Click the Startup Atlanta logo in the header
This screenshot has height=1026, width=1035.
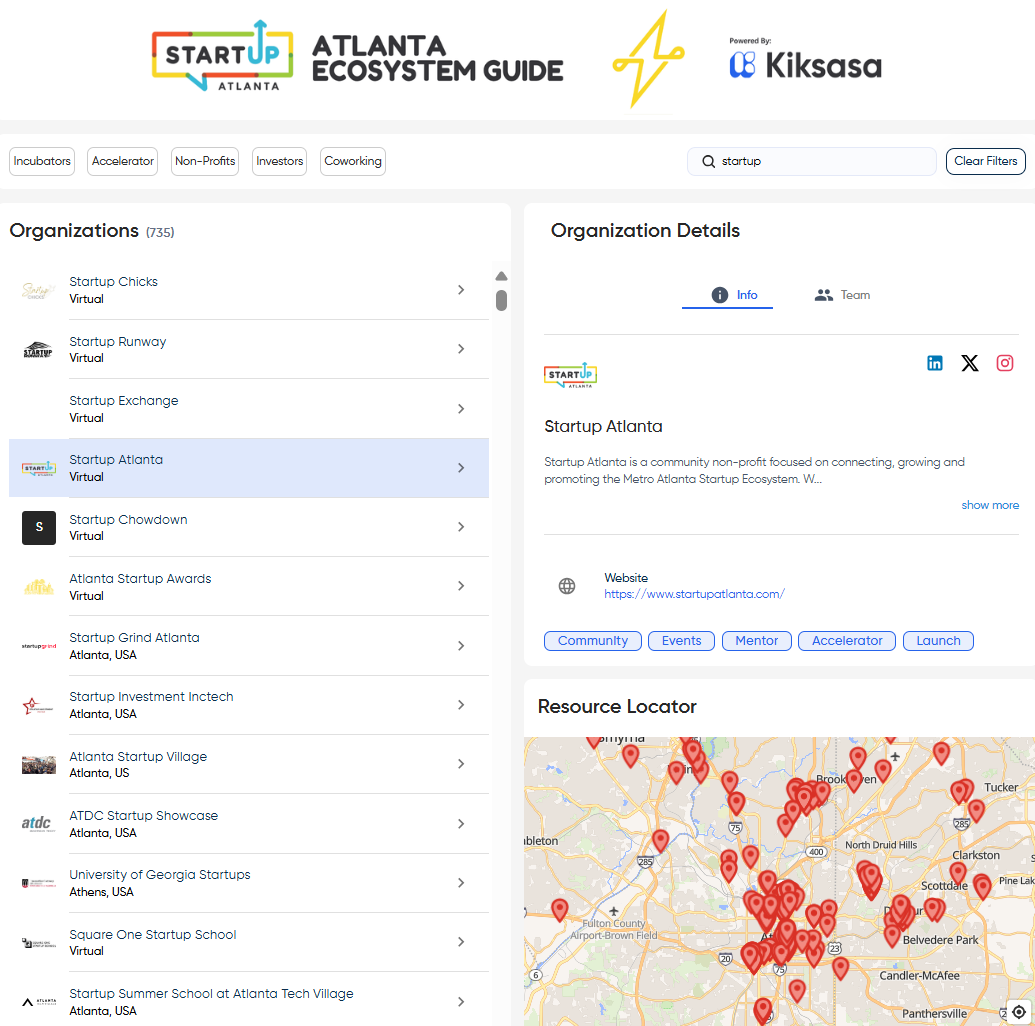click(221, 57)
